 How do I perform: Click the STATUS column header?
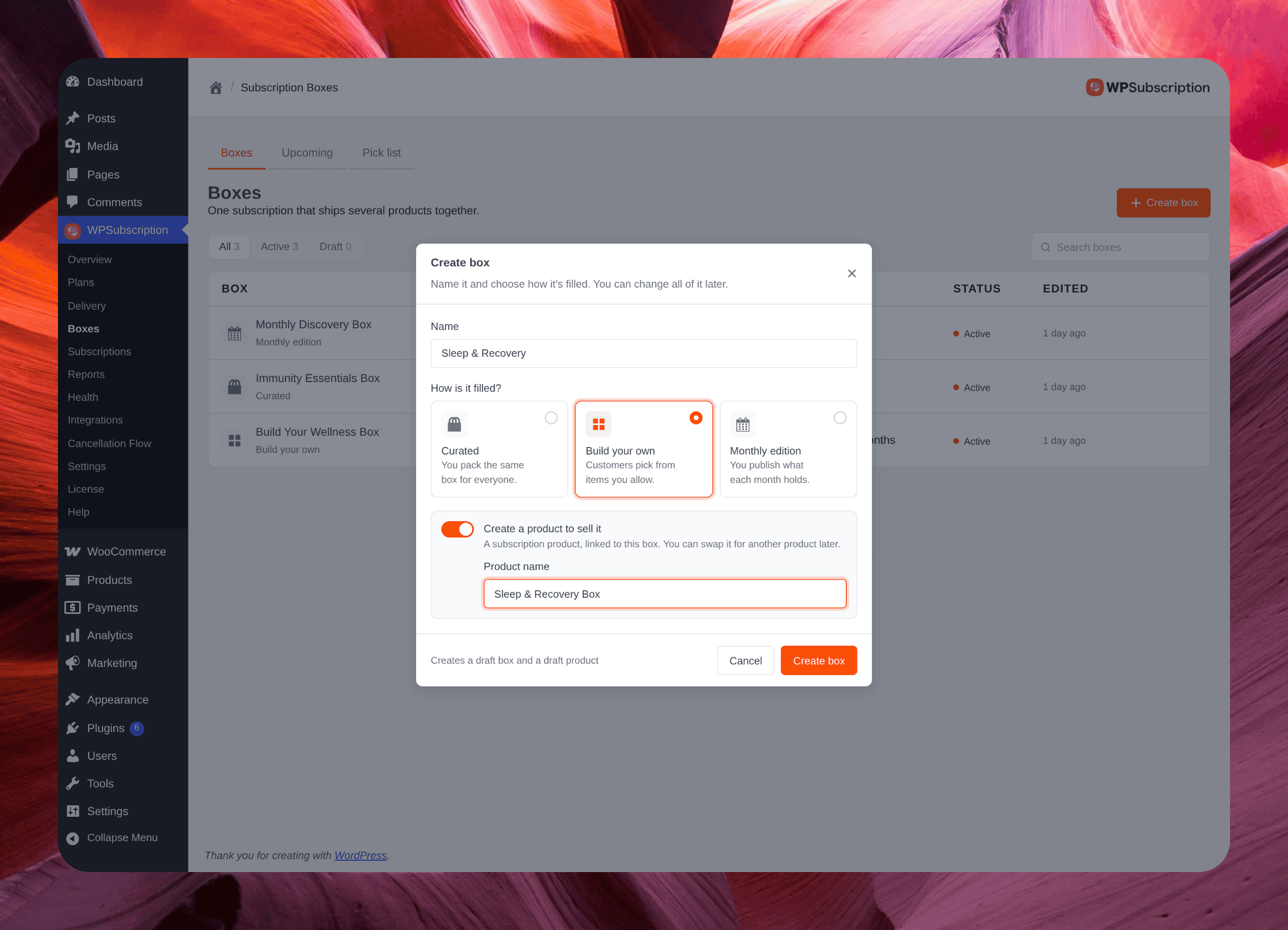[977, 288]
